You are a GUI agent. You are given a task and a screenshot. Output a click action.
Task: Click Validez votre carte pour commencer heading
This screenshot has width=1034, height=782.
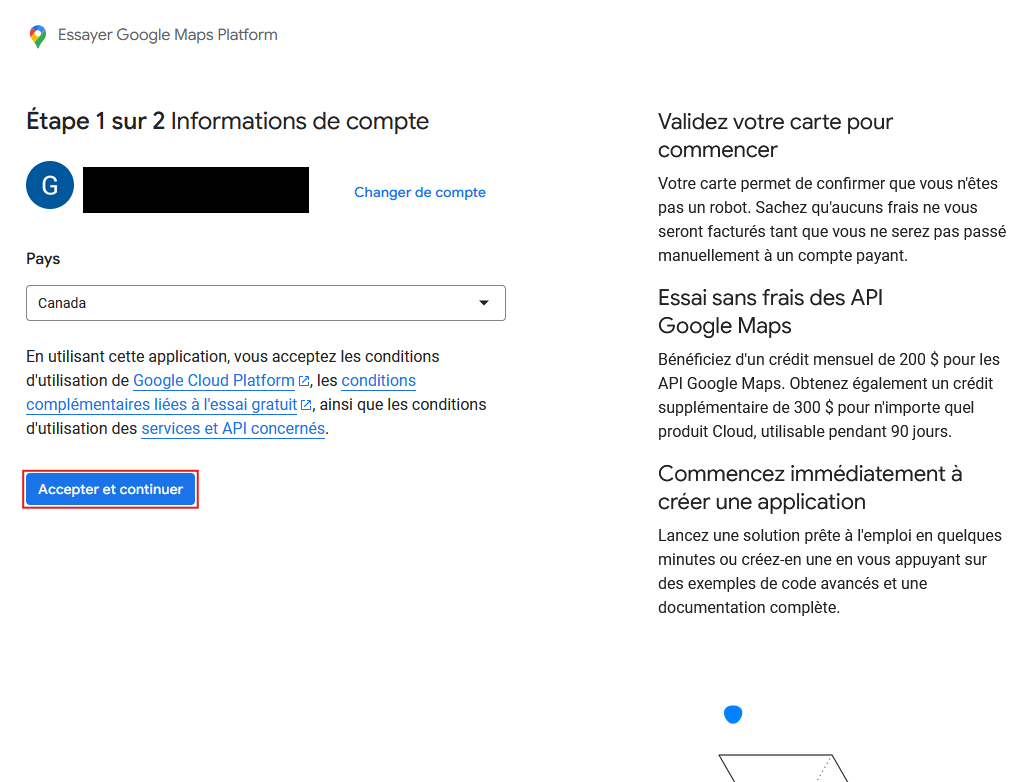click(x=776, y=136)
